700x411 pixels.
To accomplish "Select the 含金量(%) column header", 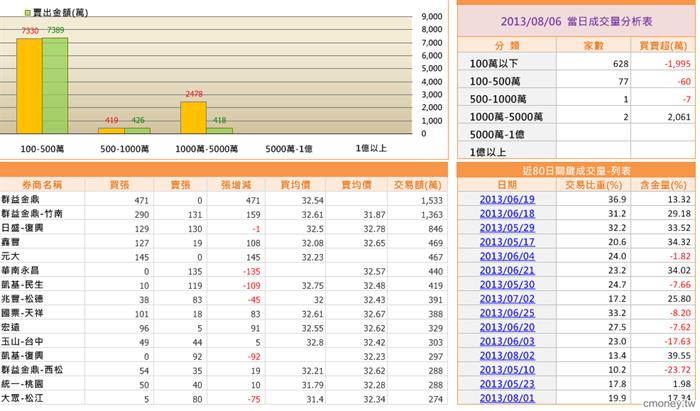I will click(x=663, y=185).
